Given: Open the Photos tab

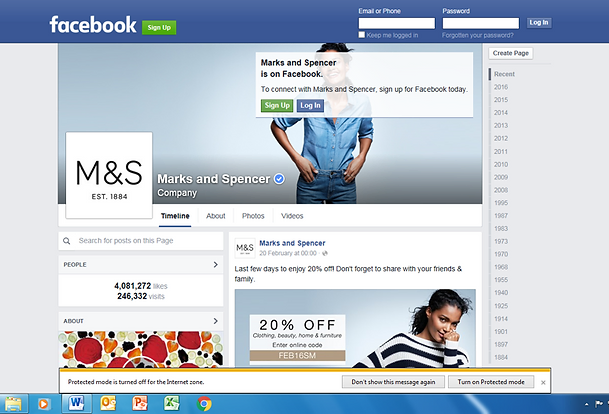Looking at the screenshot, I should coord(253,216).
